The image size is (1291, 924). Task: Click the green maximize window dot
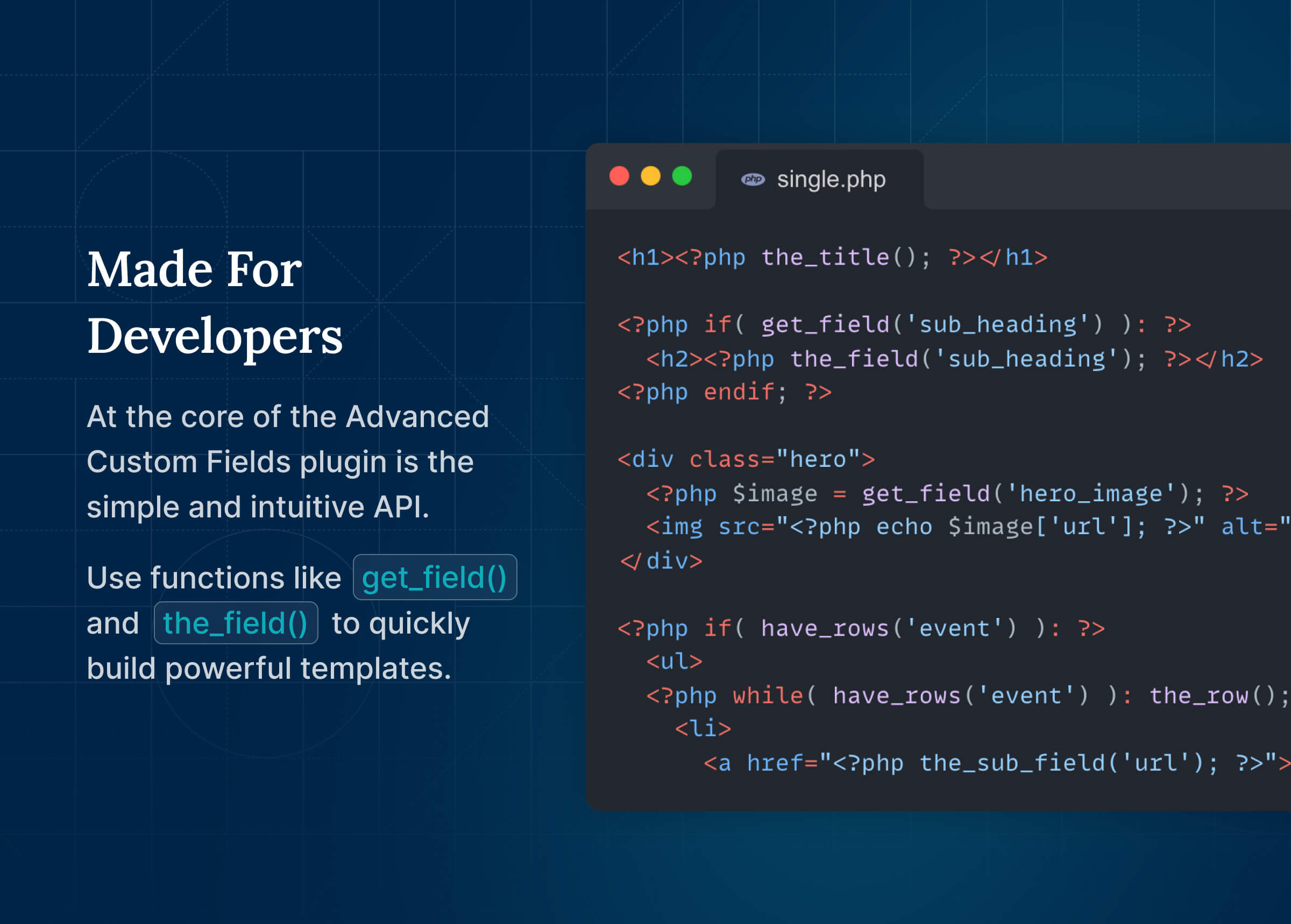(x=682, y=176)
